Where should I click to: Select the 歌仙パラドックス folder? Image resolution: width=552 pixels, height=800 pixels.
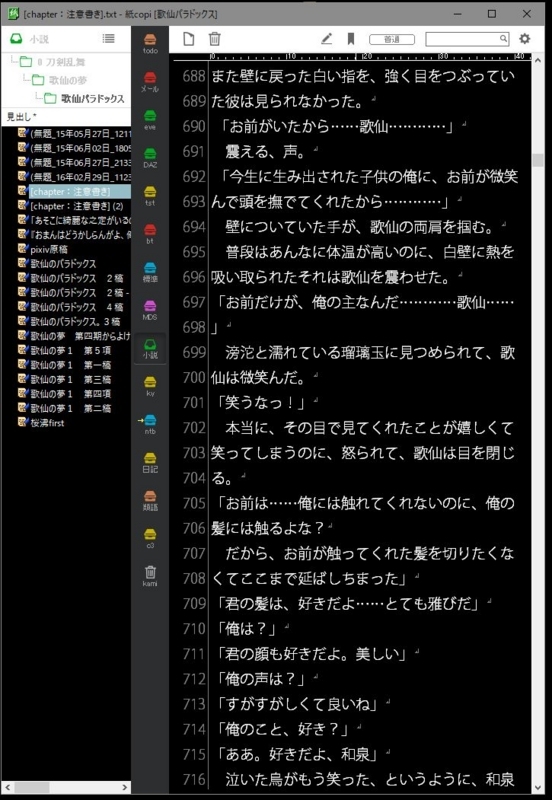tap(86, 98)
